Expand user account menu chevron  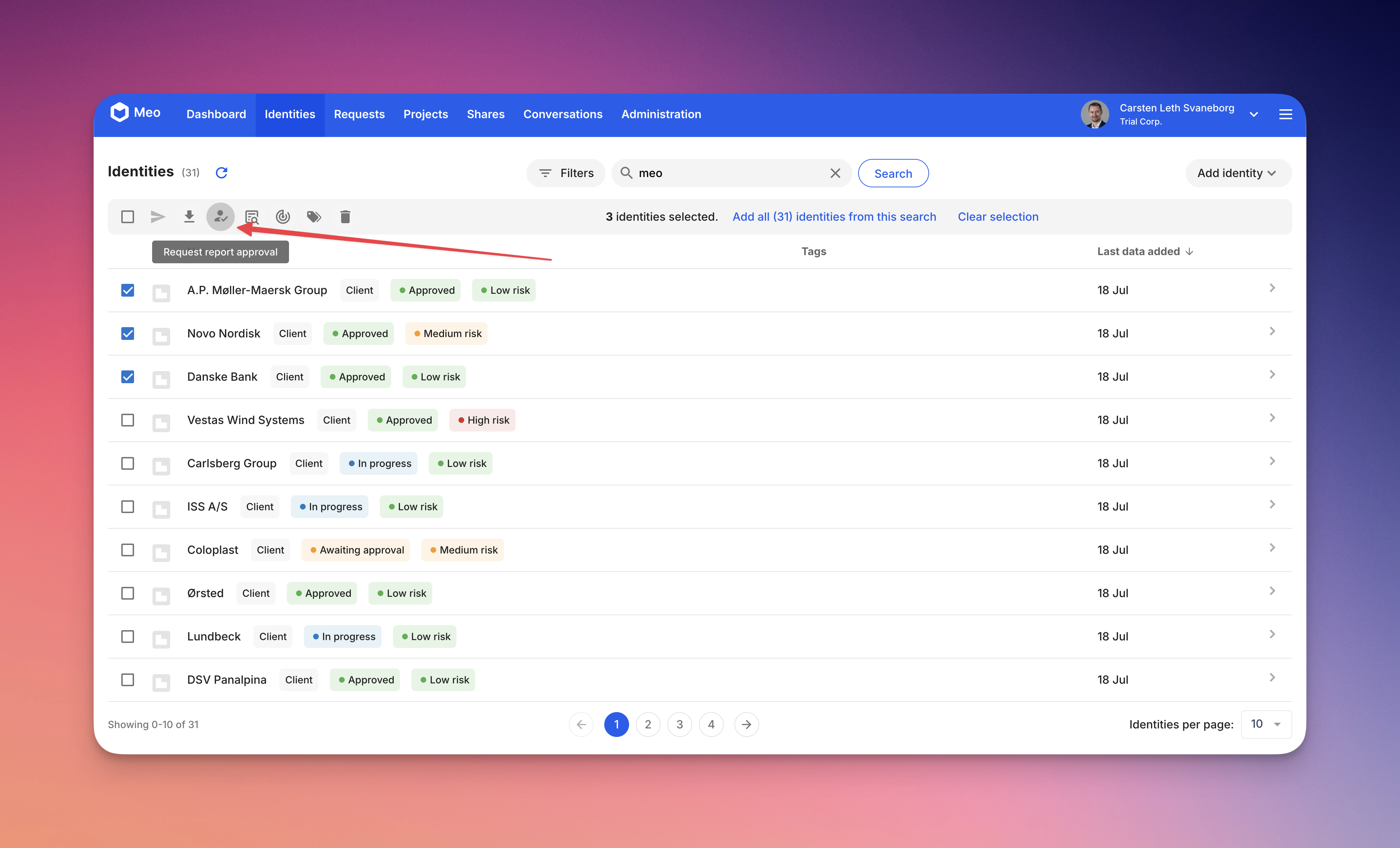point(1254,115)
